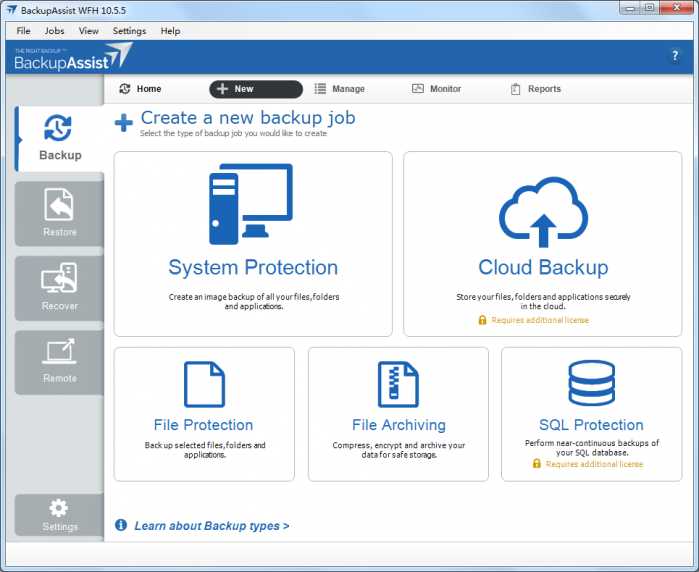Click 'Perform near-continuous backups' description text
Image resolution: width=699 pixels, height=572 pixels.
tap(592, 448)
